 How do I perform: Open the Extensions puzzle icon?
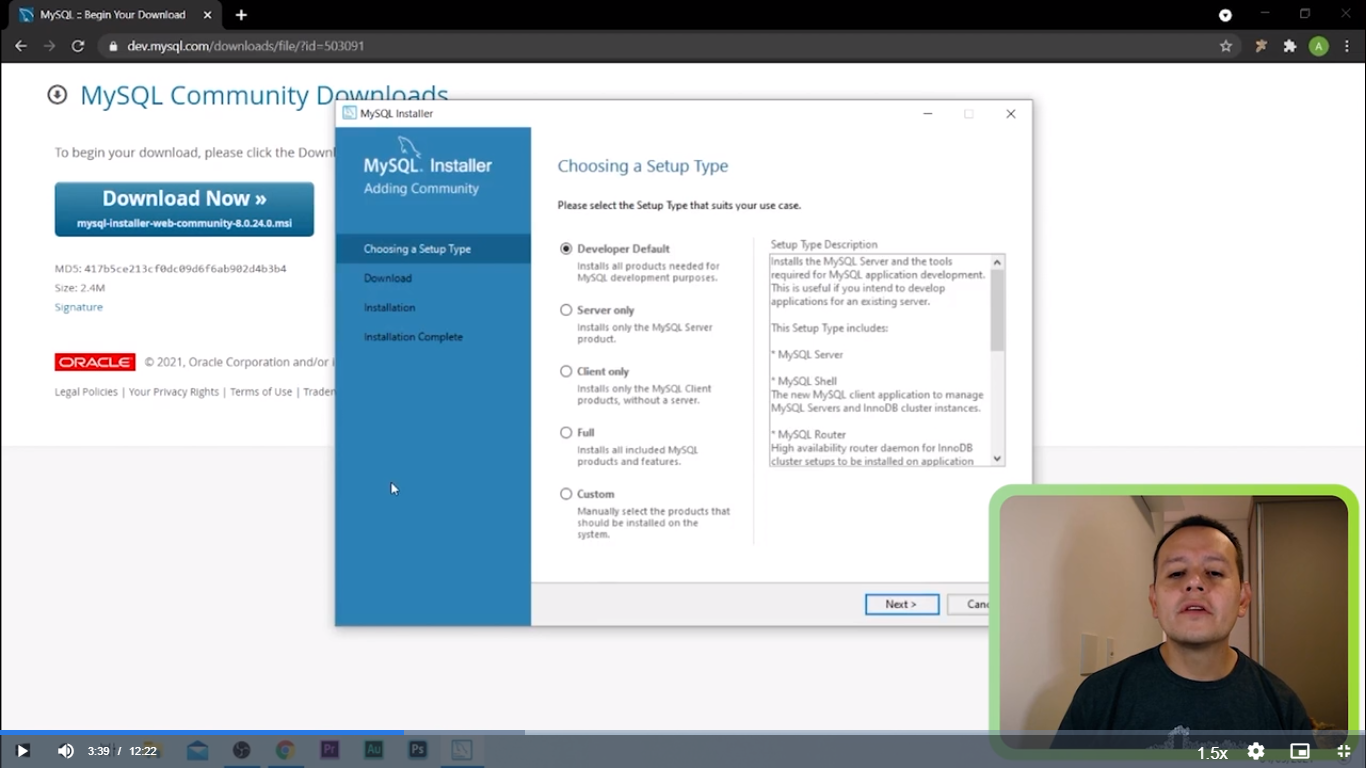coord(1290,46)
